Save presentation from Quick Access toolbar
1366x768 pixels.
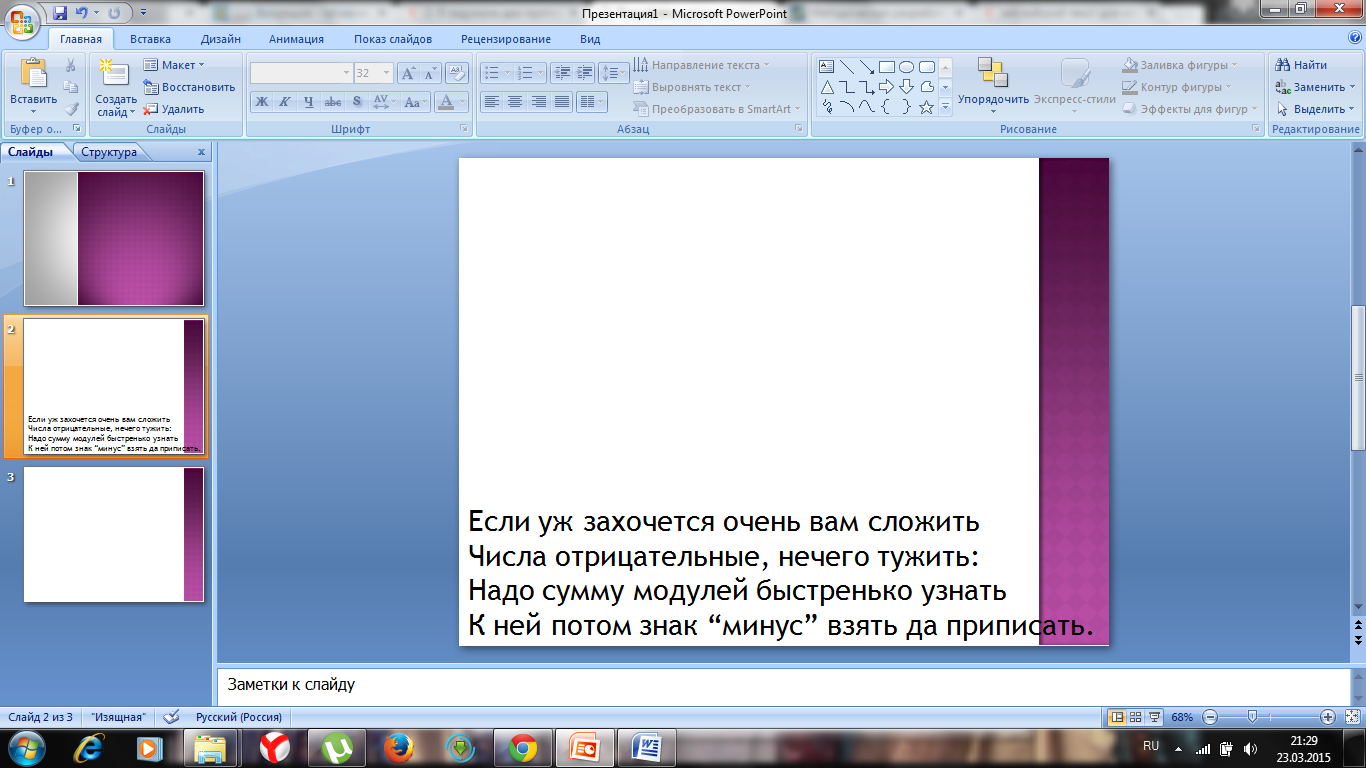pyautogui.click(x=61, y=13)
